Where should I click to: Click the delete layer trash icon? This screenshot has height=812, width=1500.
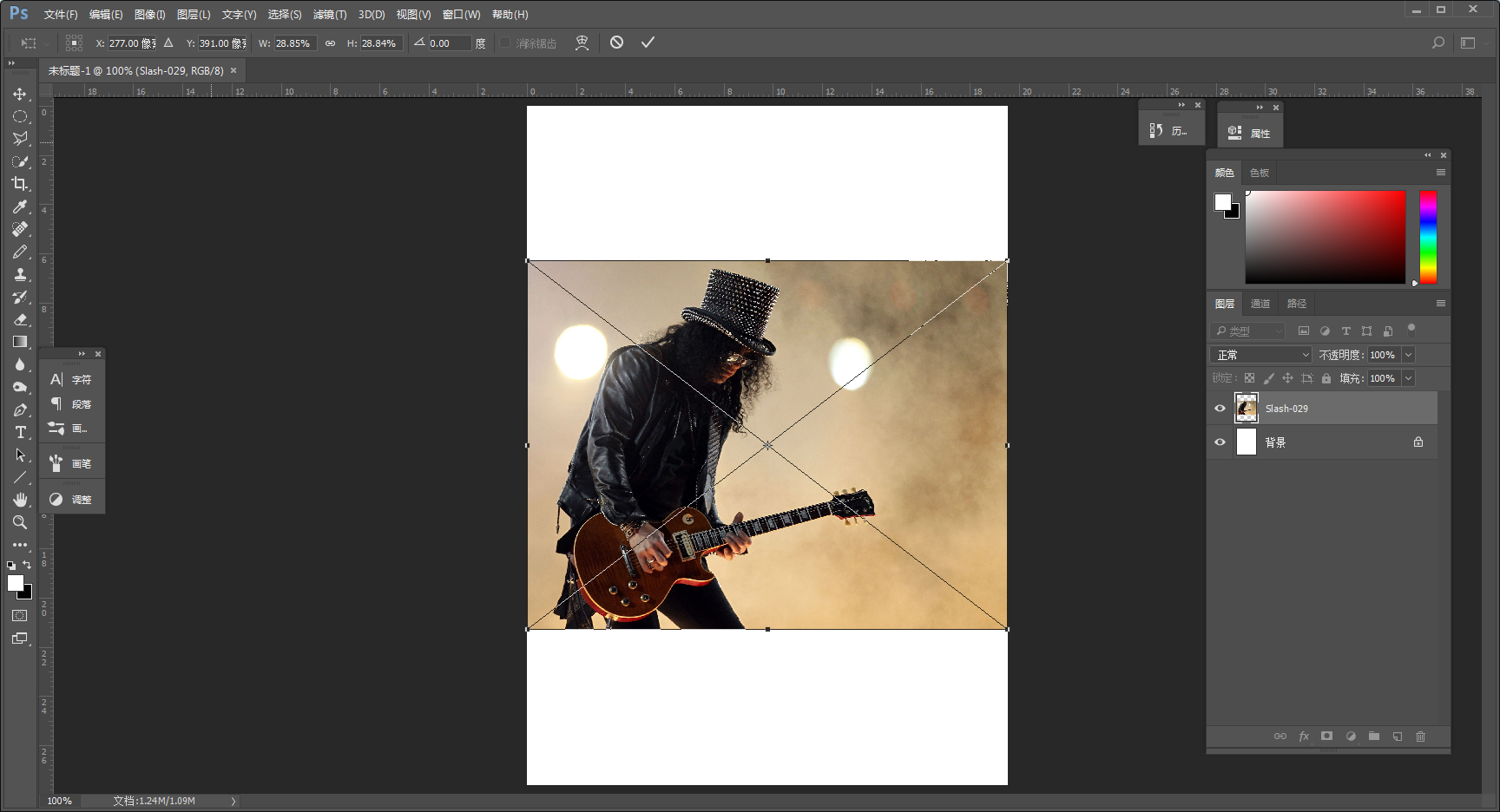tap(1420, 737)
